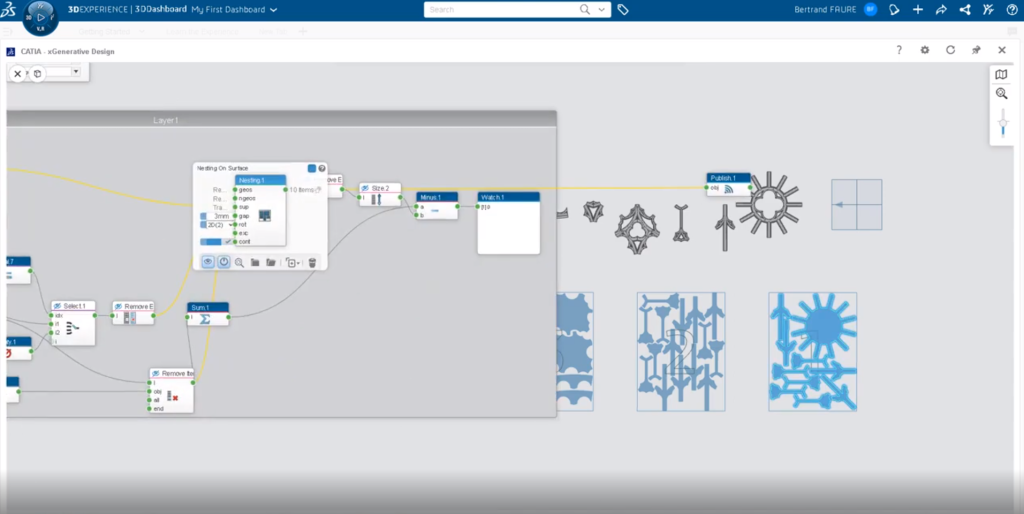Select the Minus.1 node header
Image resolution: width=1024 pixels, height=514 pixels.
[x=437, y=197]
